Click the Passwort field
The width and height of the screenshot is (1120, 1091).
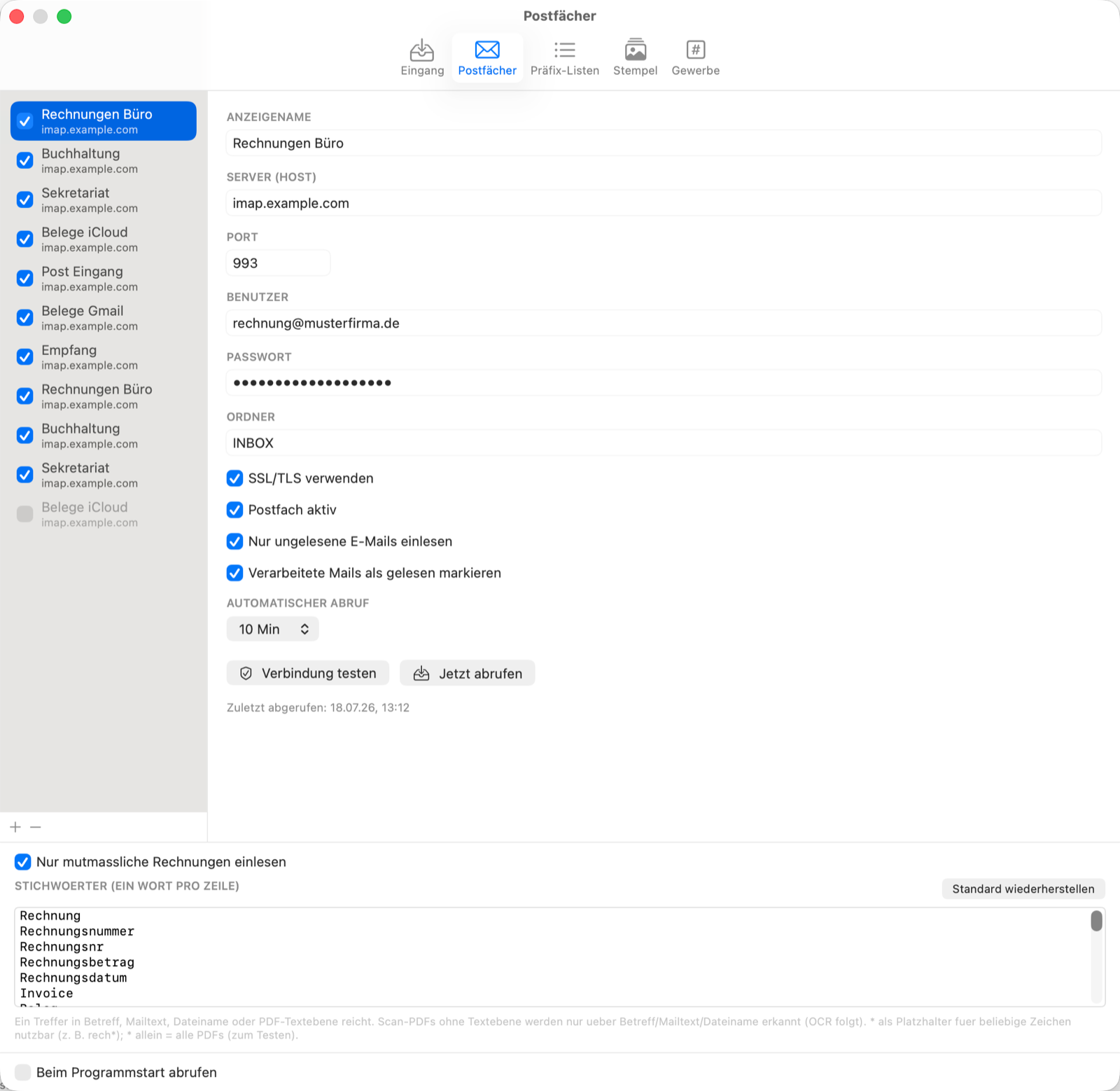pyautogui.click(x=664, y=382)
